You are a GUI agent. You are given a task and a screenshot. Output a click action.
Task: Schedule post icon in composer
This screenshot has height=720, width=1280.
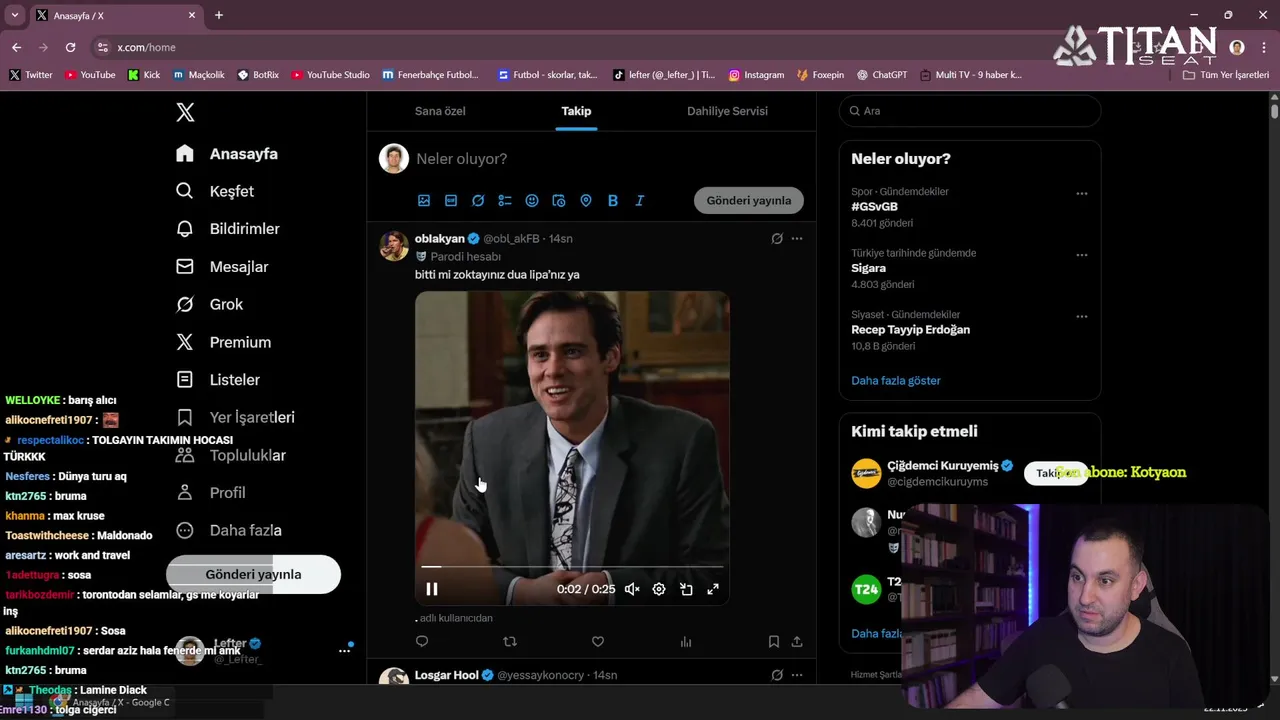[559, 200]
